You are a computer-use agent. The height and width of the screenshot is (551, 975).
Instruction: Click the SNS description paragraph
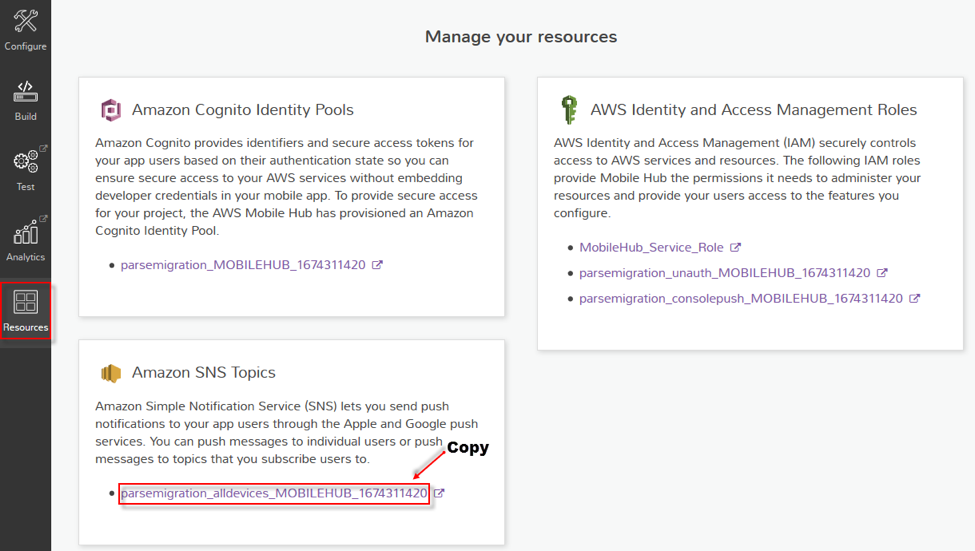(286, 433)
